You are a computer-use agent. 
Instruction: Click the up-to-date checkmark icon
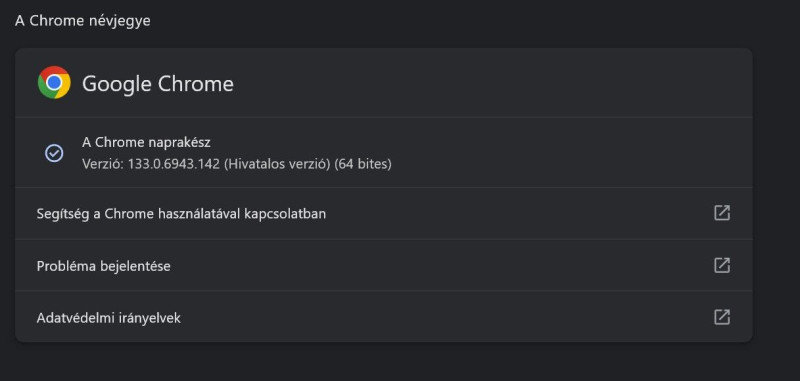(x=54, y=153)
